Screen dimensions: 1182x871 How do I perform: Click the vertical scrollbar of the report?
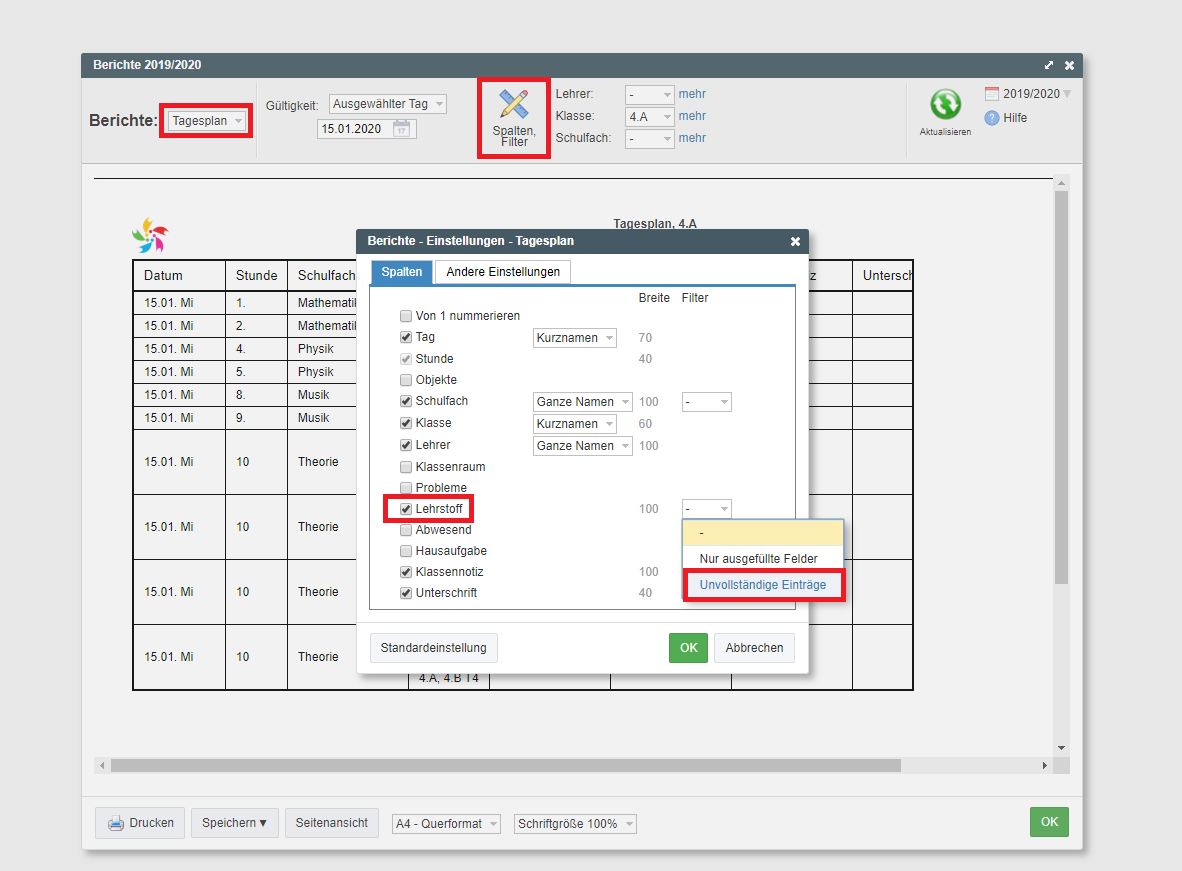click(x=1061, y=388)
